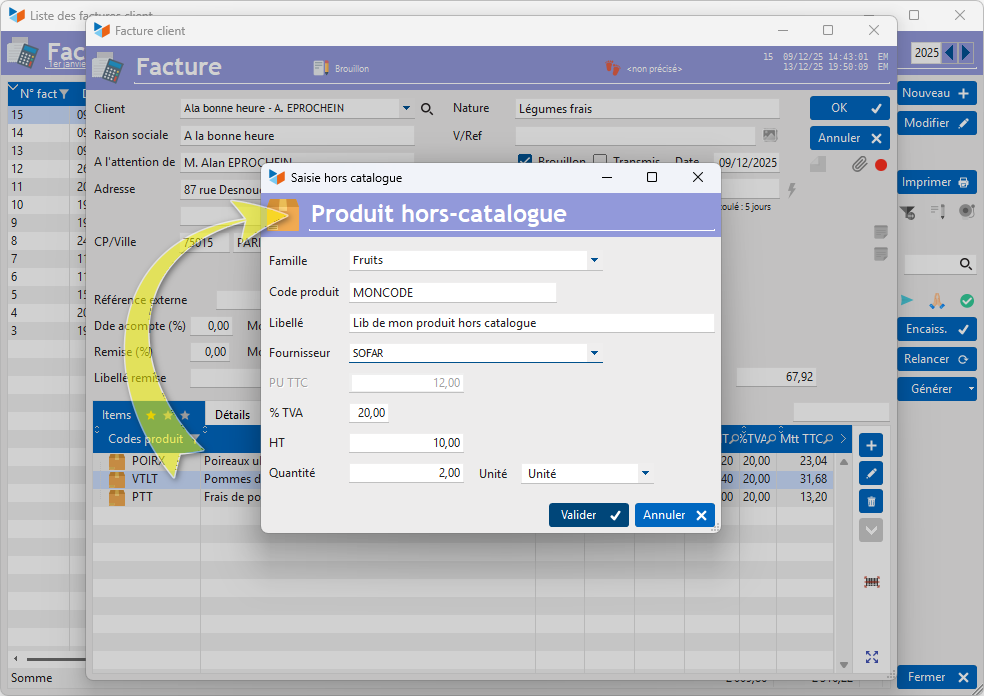984x696 pixels.
Task: Click the green validated checkmark icon
Action: coord(967,300)
